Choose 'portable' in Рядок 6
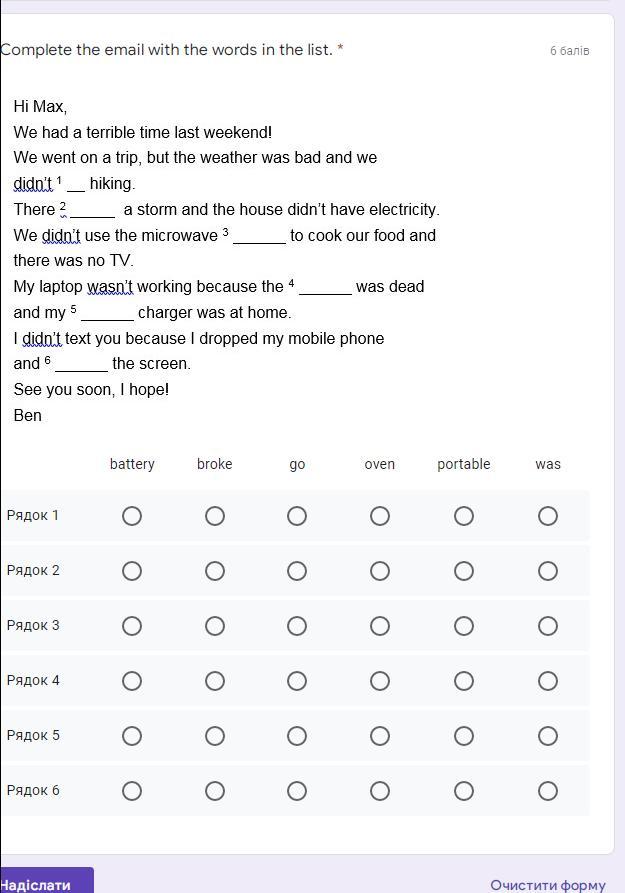 [x=464, y=791]
